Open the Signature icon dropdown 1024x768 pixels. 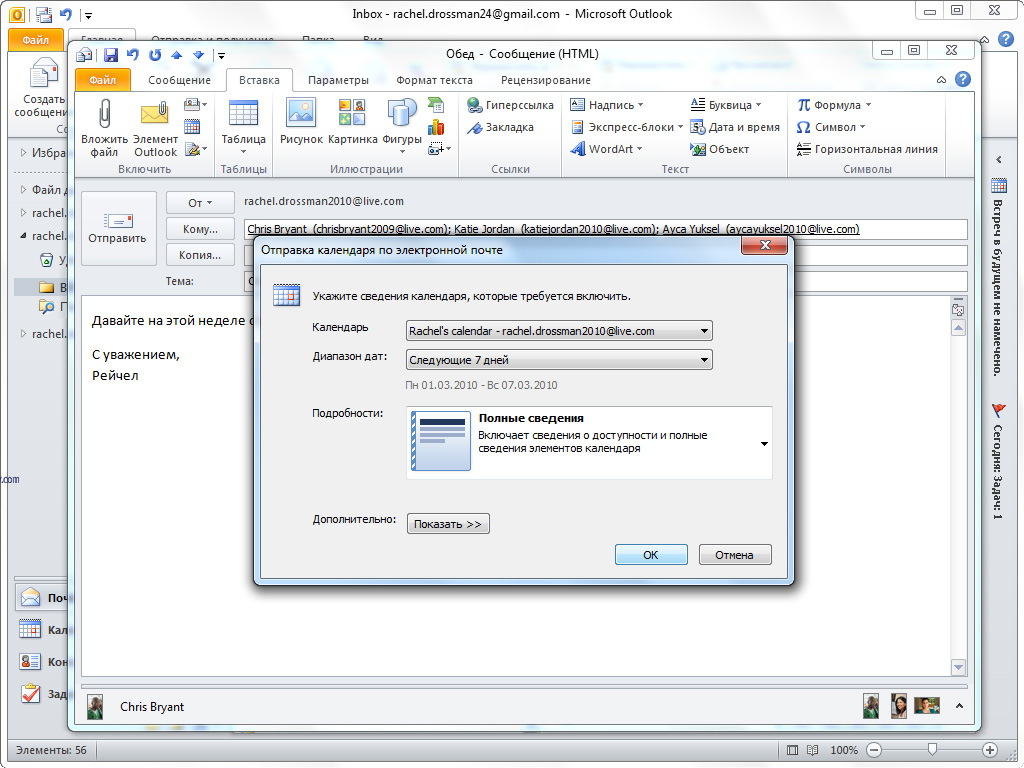pyautogui.click(x=195, y=150)
